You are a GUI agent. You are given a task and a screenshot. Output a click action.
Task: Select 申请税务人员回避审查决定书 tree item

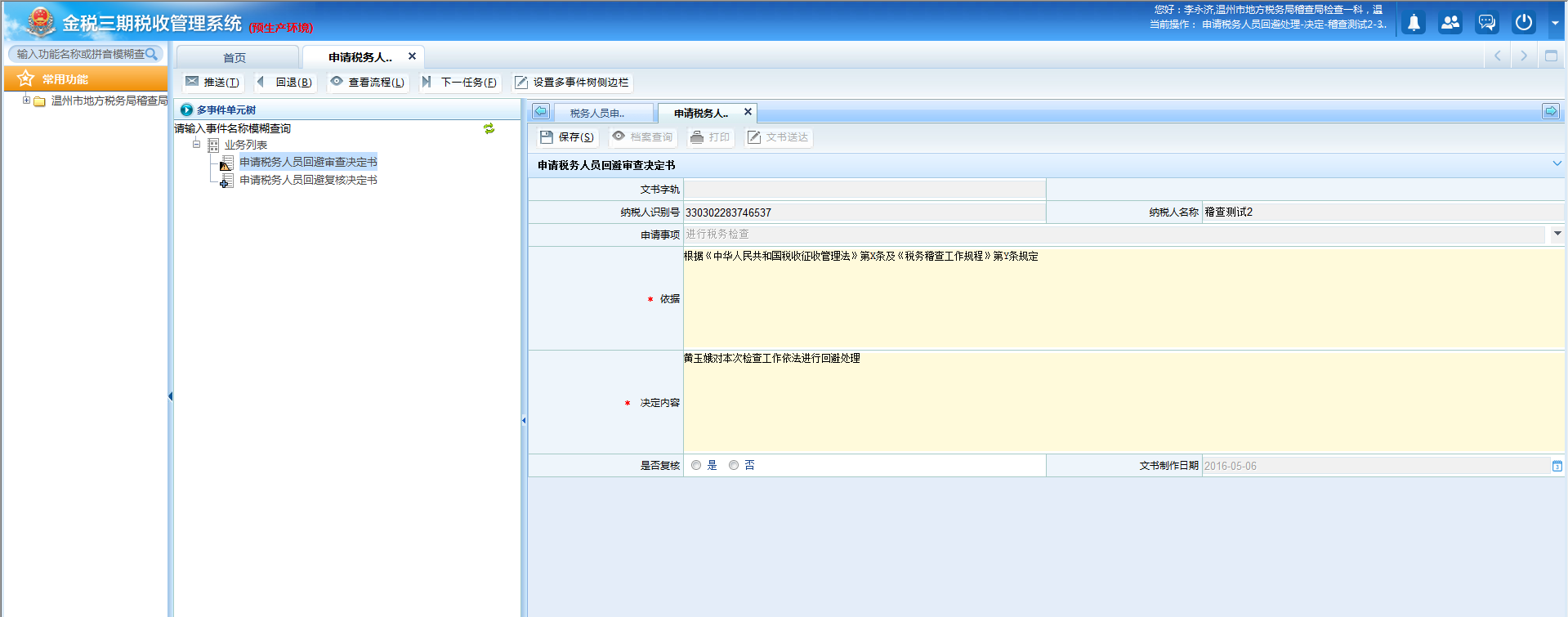tap(308, 162)
